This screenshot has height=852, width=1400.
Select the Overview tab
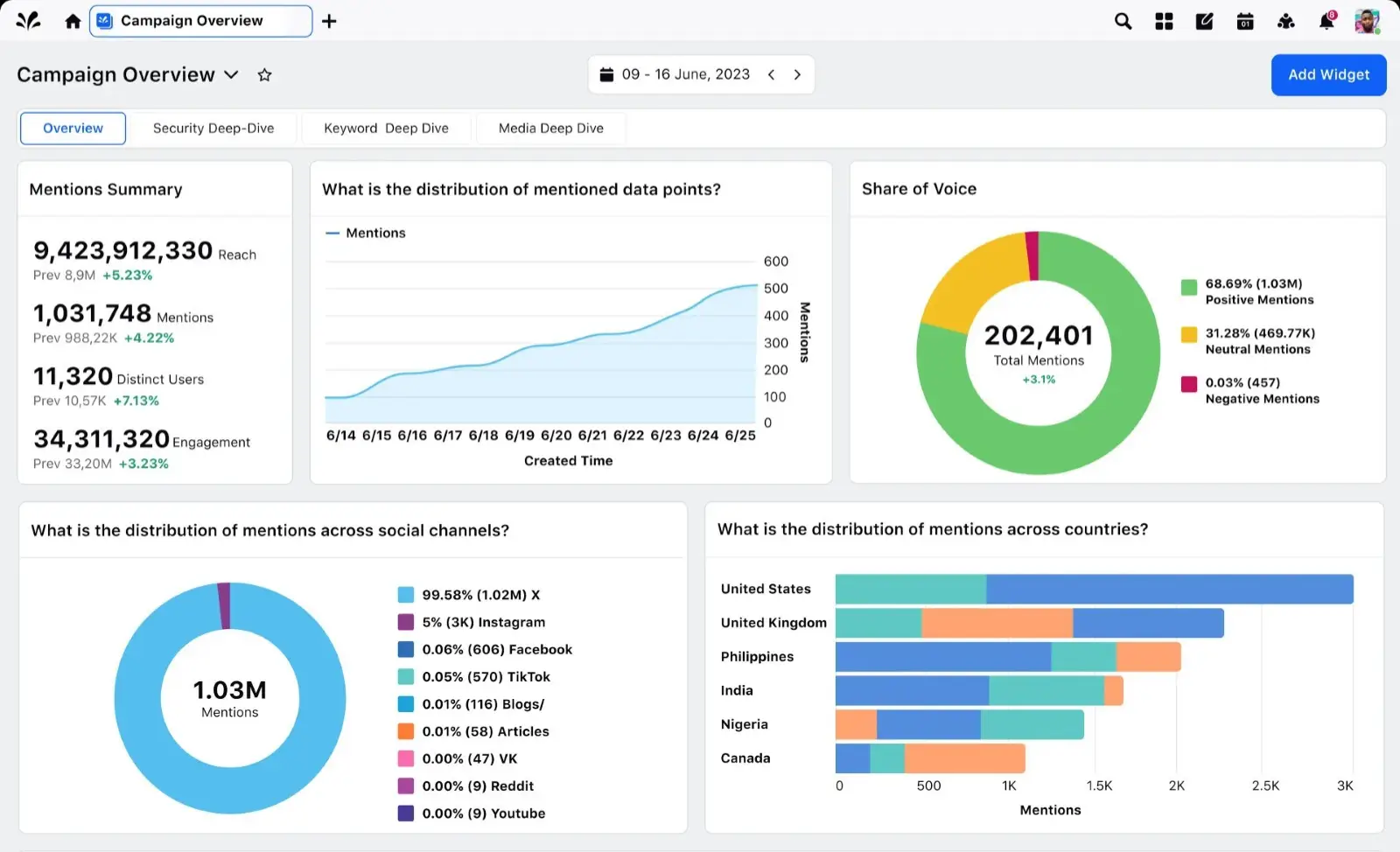(73, 128)
